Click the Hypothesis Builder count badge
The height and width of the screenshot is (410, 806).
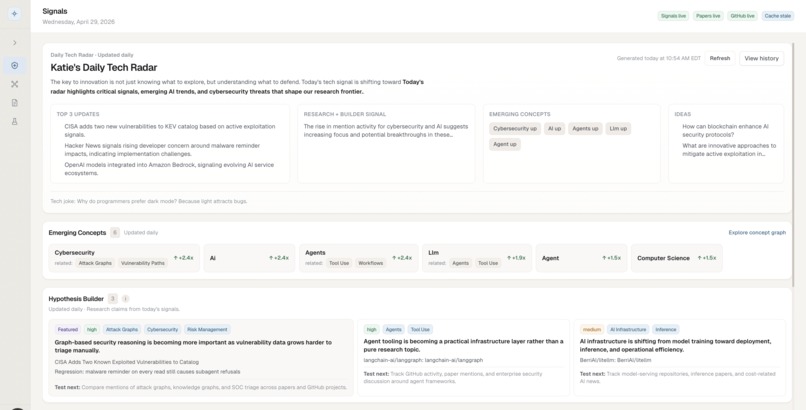[113, 299]
